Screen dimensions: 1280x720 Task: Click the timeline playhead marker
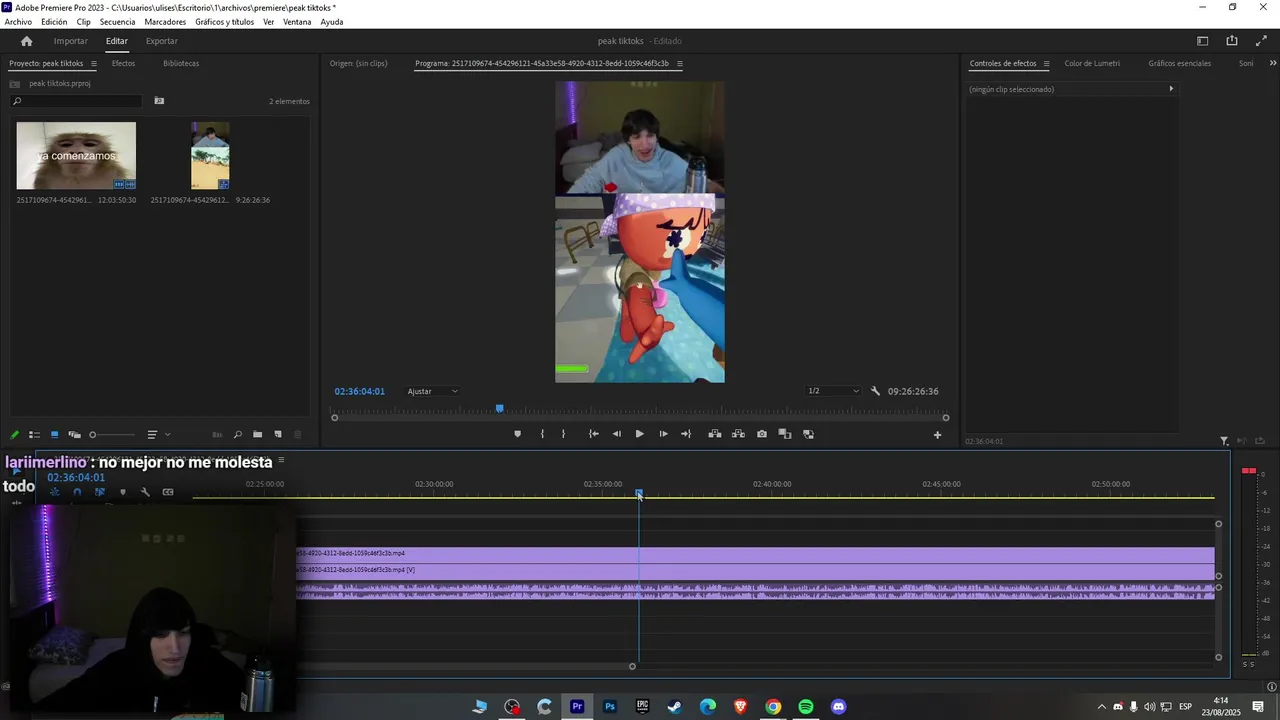pyautogui.click(x=639, y=494)
